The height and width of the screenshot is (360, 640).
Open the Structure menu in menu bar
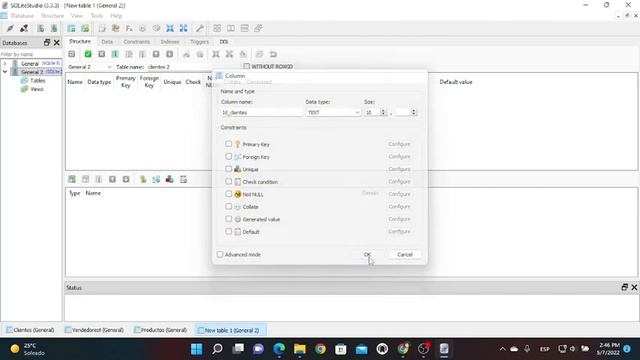tap(52, 16)
